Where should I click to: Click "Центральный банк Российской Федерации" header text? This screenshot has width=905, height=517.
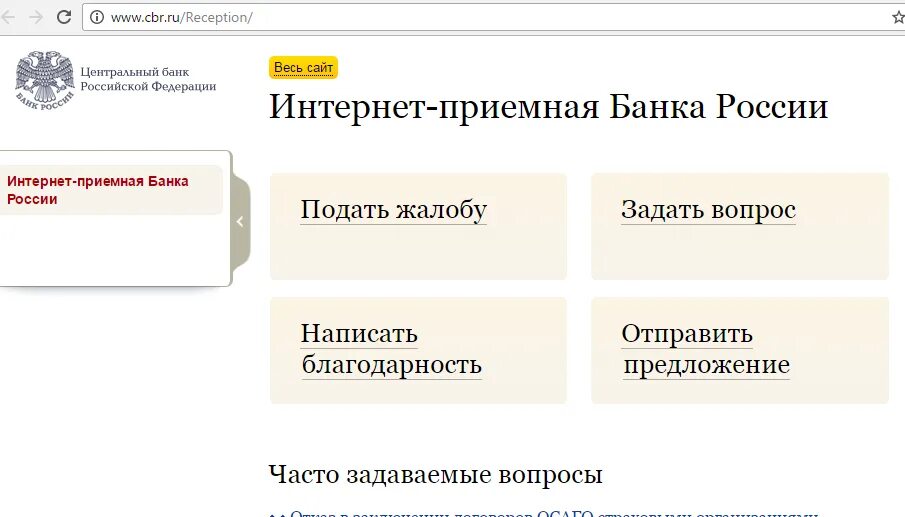tap(148, 79)
